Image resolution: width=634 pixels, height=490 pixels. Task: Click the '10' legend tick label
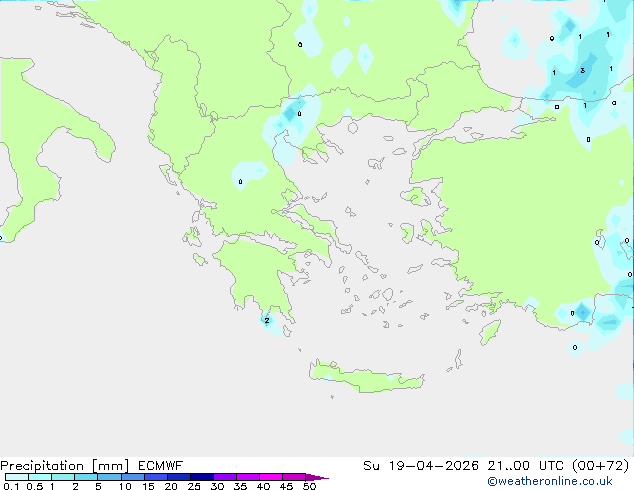[x=125, y=486]
